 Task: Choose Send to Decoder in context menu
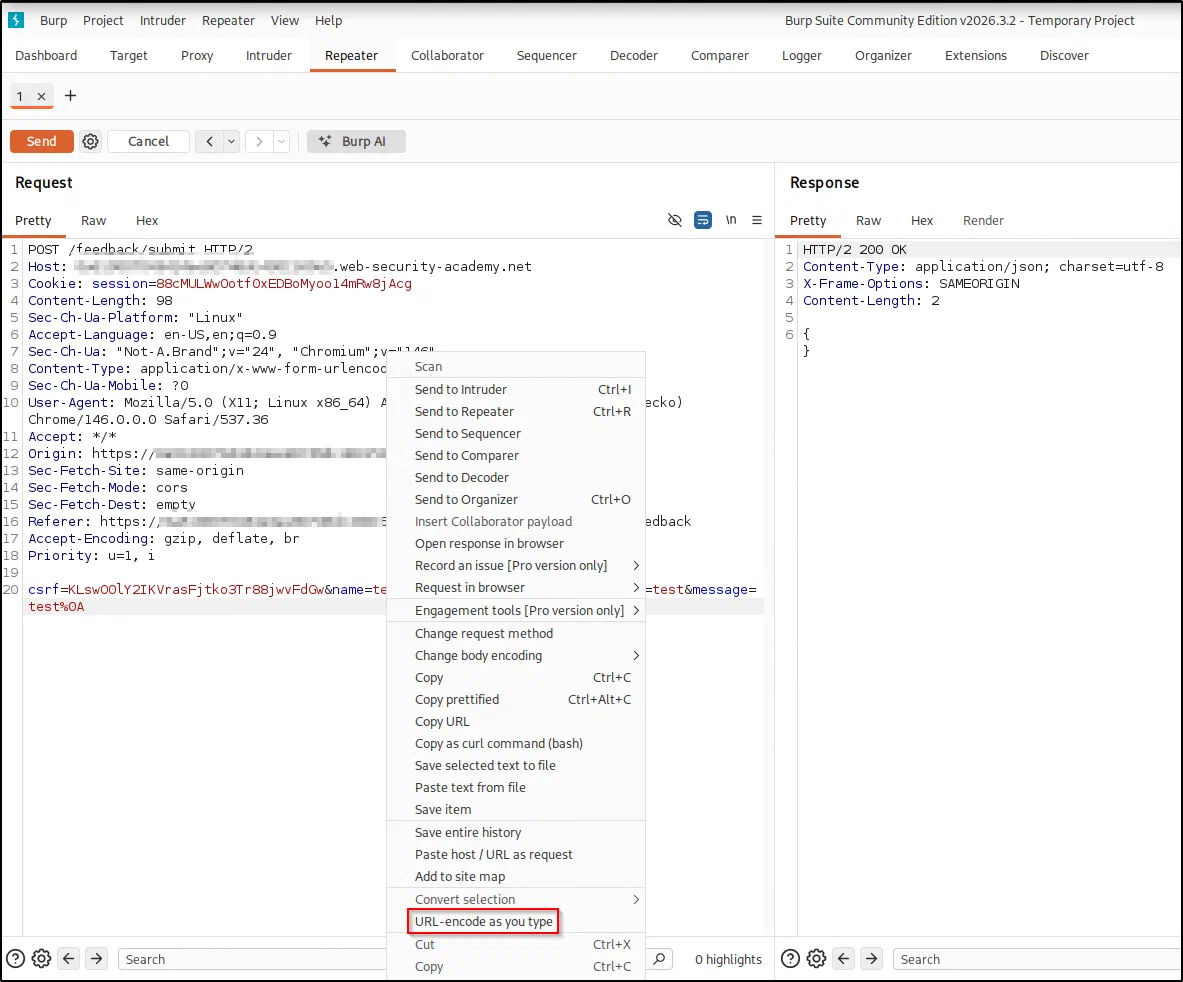coord(516,477)
